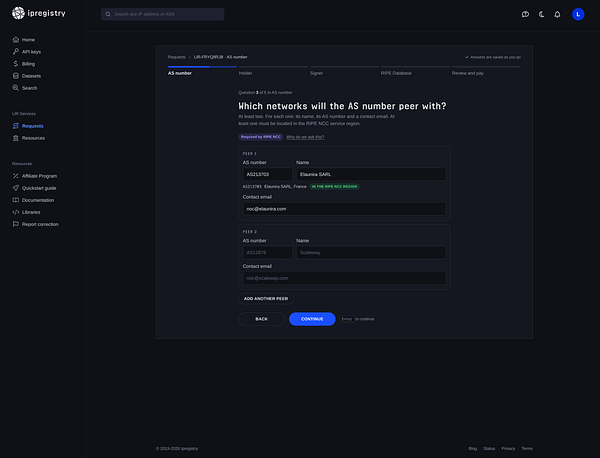
Task: Open Terms footer link
Action: tap(527, 448)
